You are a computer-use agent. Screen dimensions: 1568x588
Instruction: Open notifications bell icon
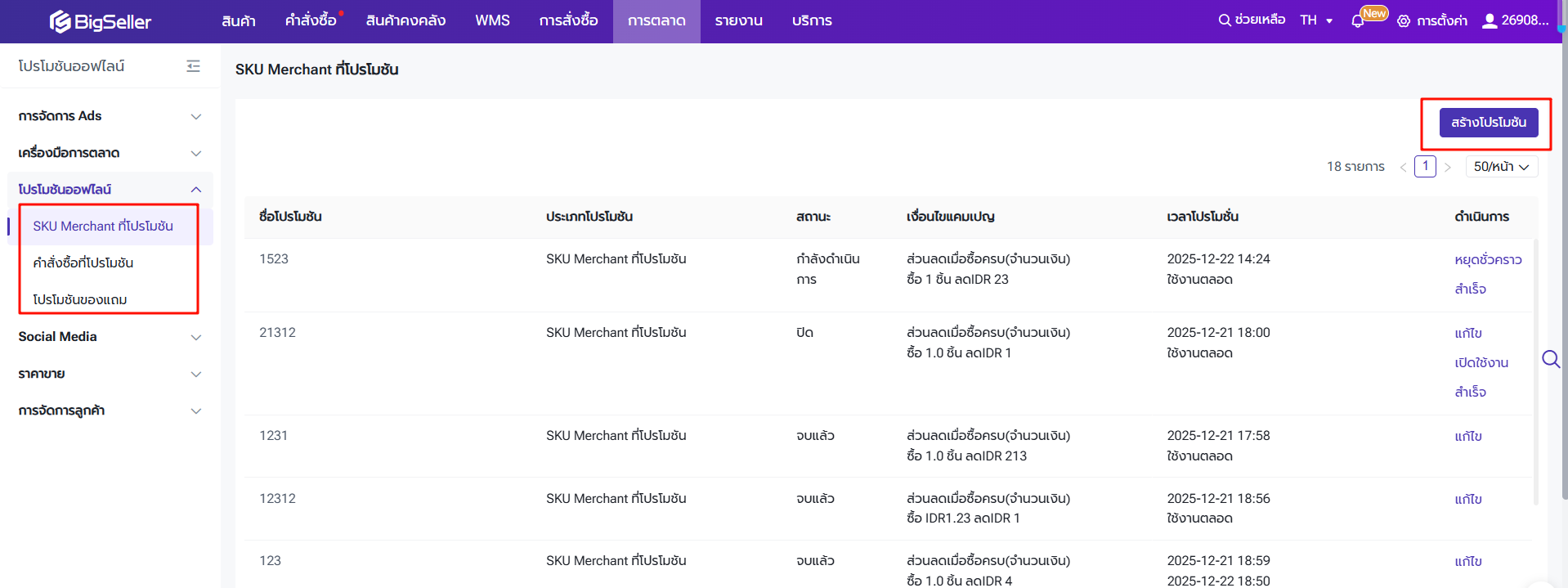[x=1357, y=21]
